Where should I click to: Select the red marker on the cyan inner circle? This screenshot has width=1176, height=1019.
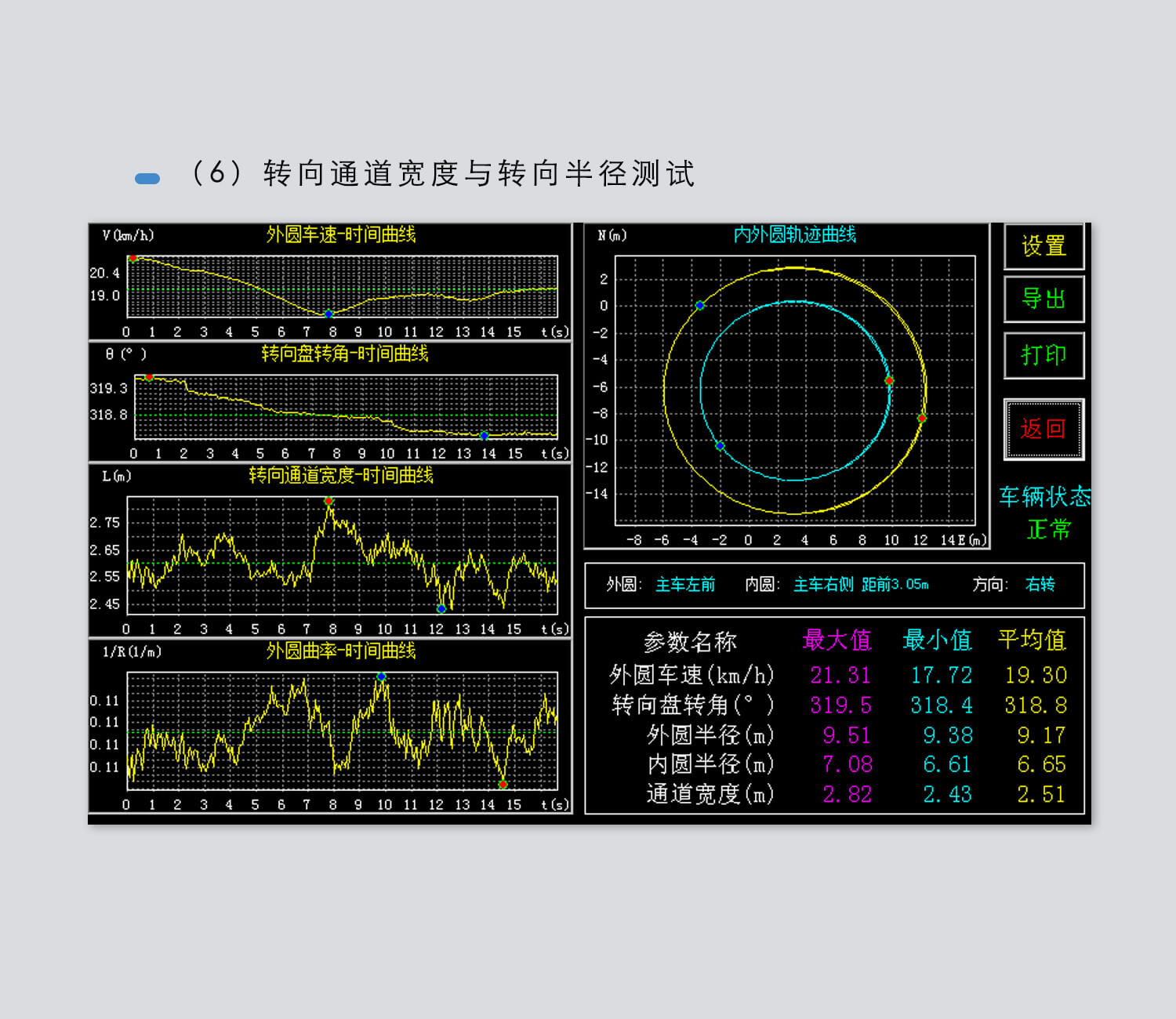(x=889, y=381)
